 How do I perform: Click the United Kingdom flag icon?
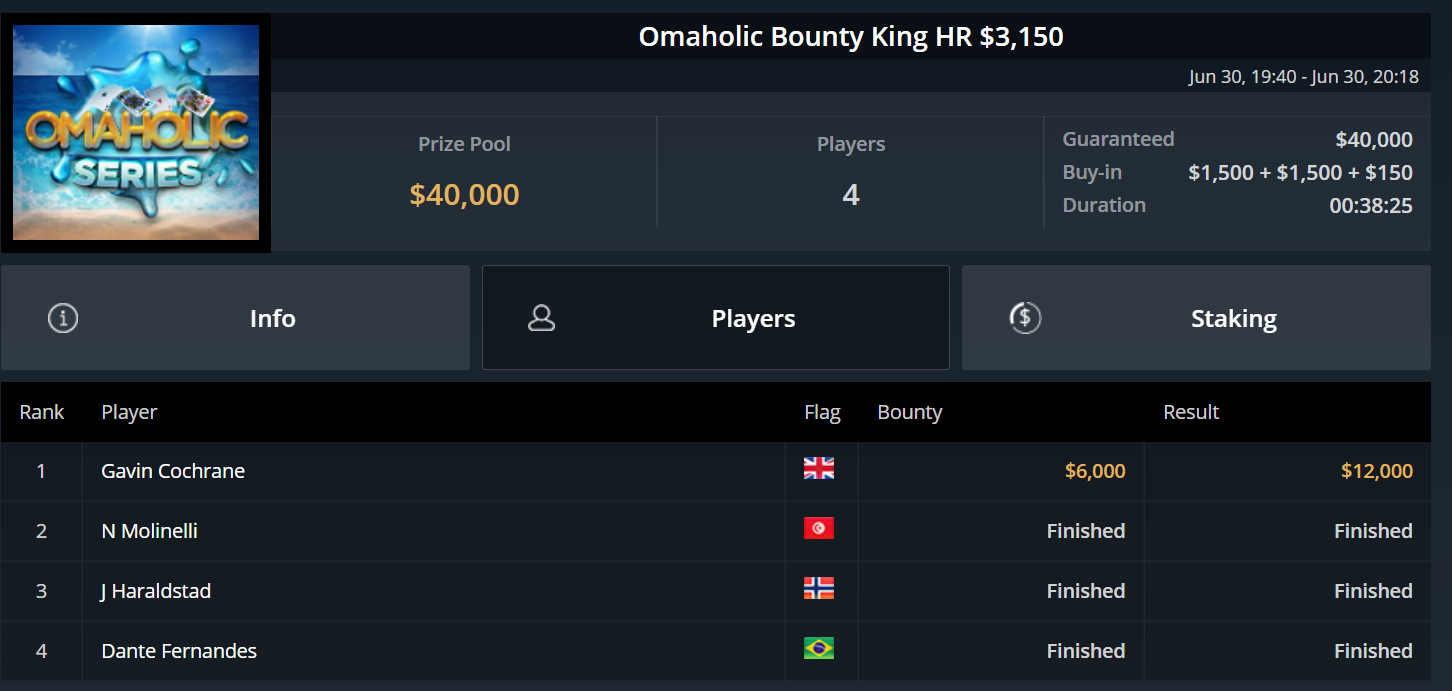click(818, 469)
